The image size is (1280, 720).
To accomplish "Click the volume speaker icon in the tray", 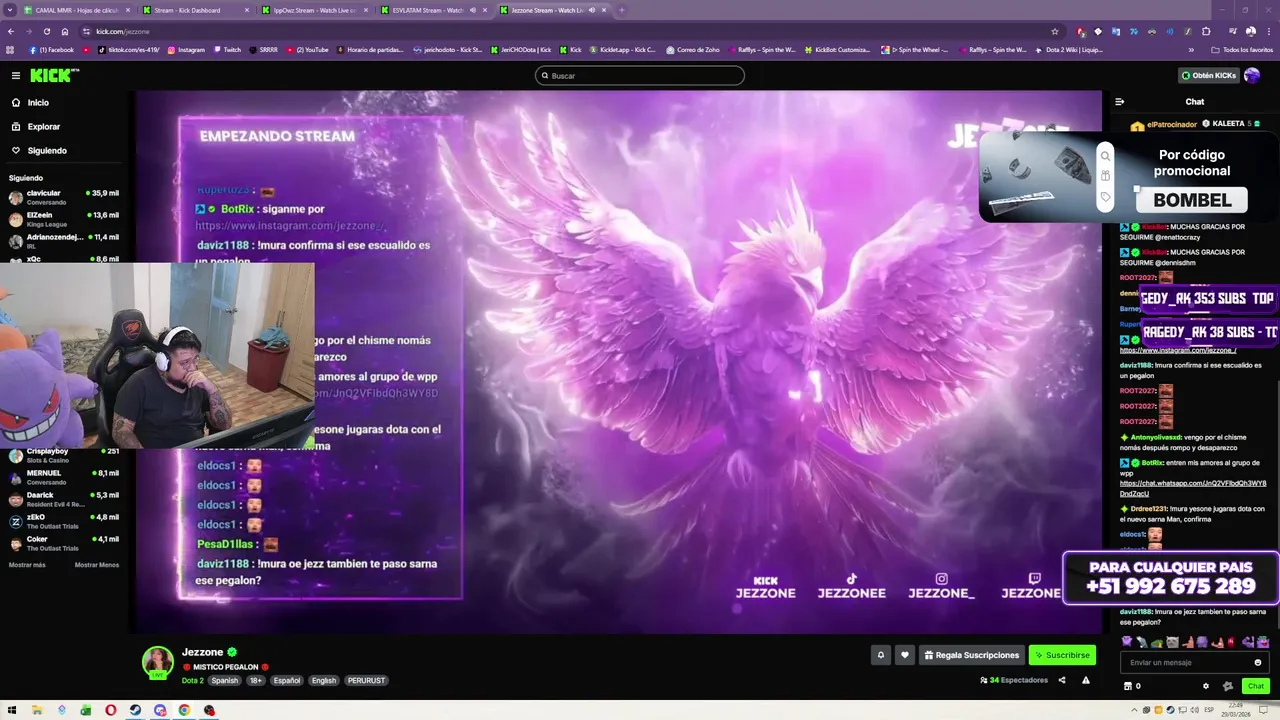I will 1193,710.
